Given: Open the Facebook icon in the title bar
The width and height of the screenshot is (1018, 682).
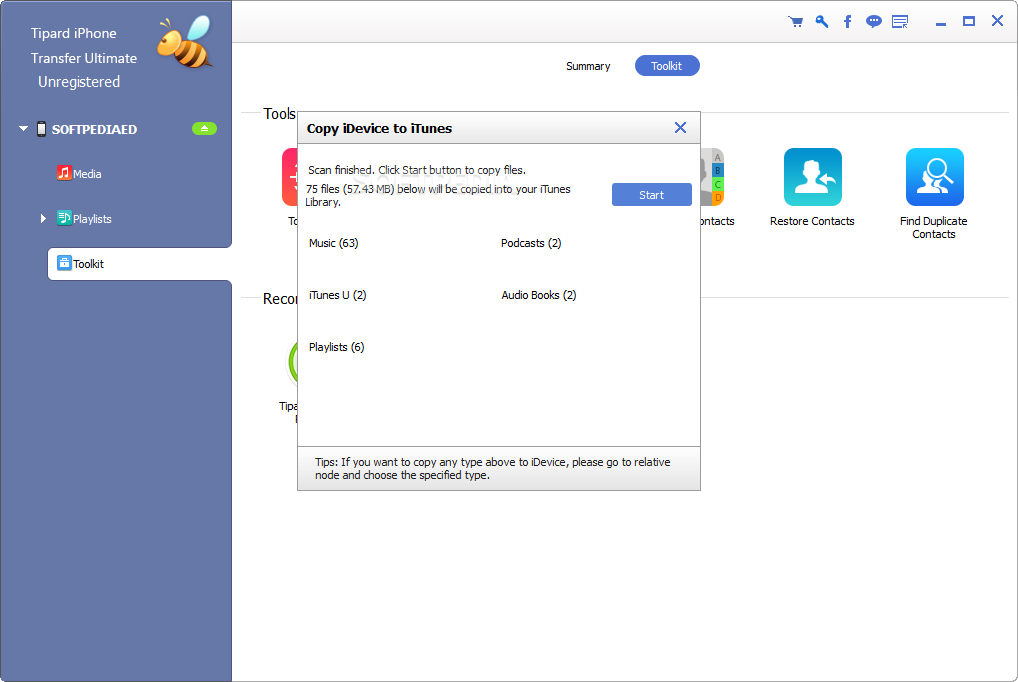Looking at the screenshot, I should (x=847, y=22).
